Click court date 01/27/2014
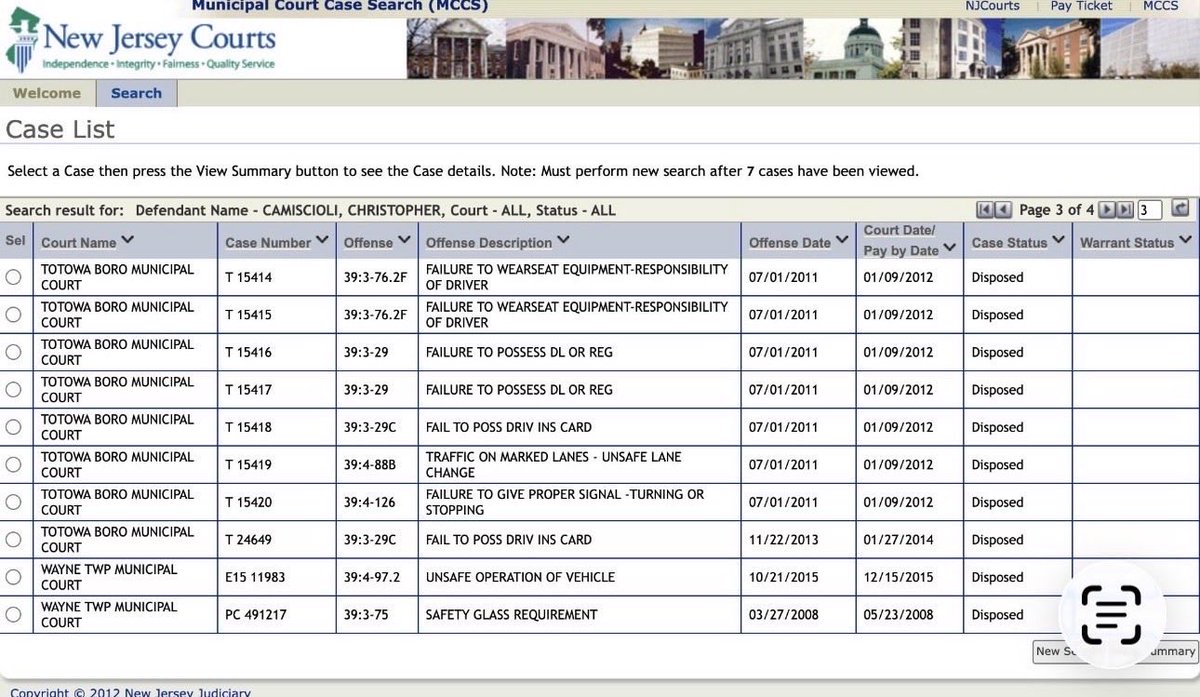The width and height of the screenshot is (1200, 697). pos(898,539)
